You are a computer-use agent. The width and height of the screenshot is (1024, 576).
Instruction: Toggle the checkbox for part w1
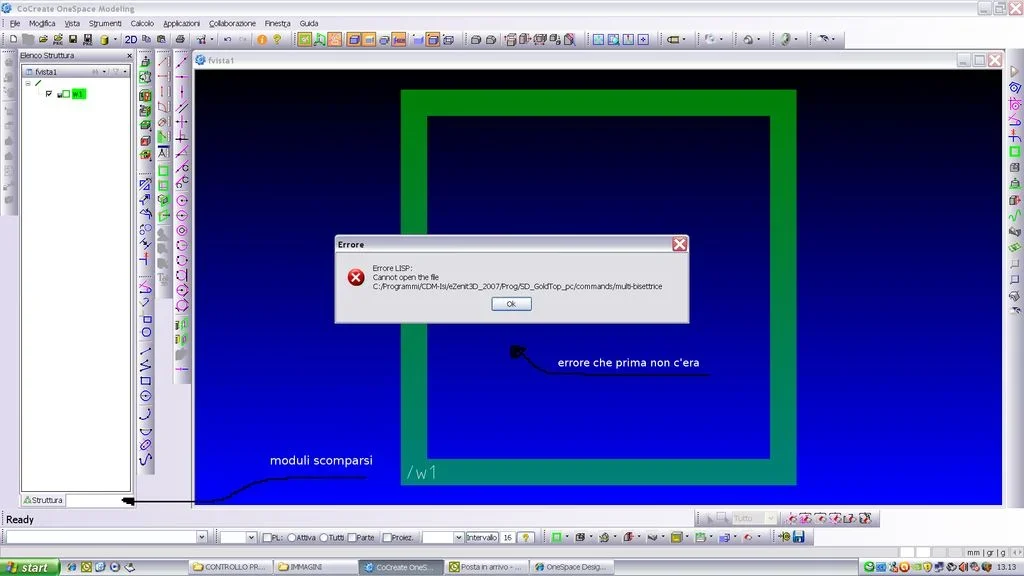click(48, 94)
